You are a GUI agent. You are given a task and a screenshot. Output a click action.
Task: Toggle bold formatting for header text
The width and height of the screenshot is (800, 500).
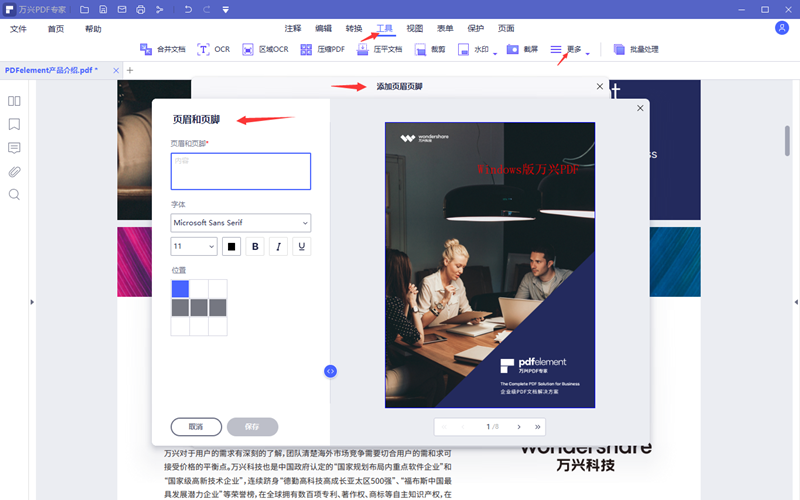click(x=255, y=246)
